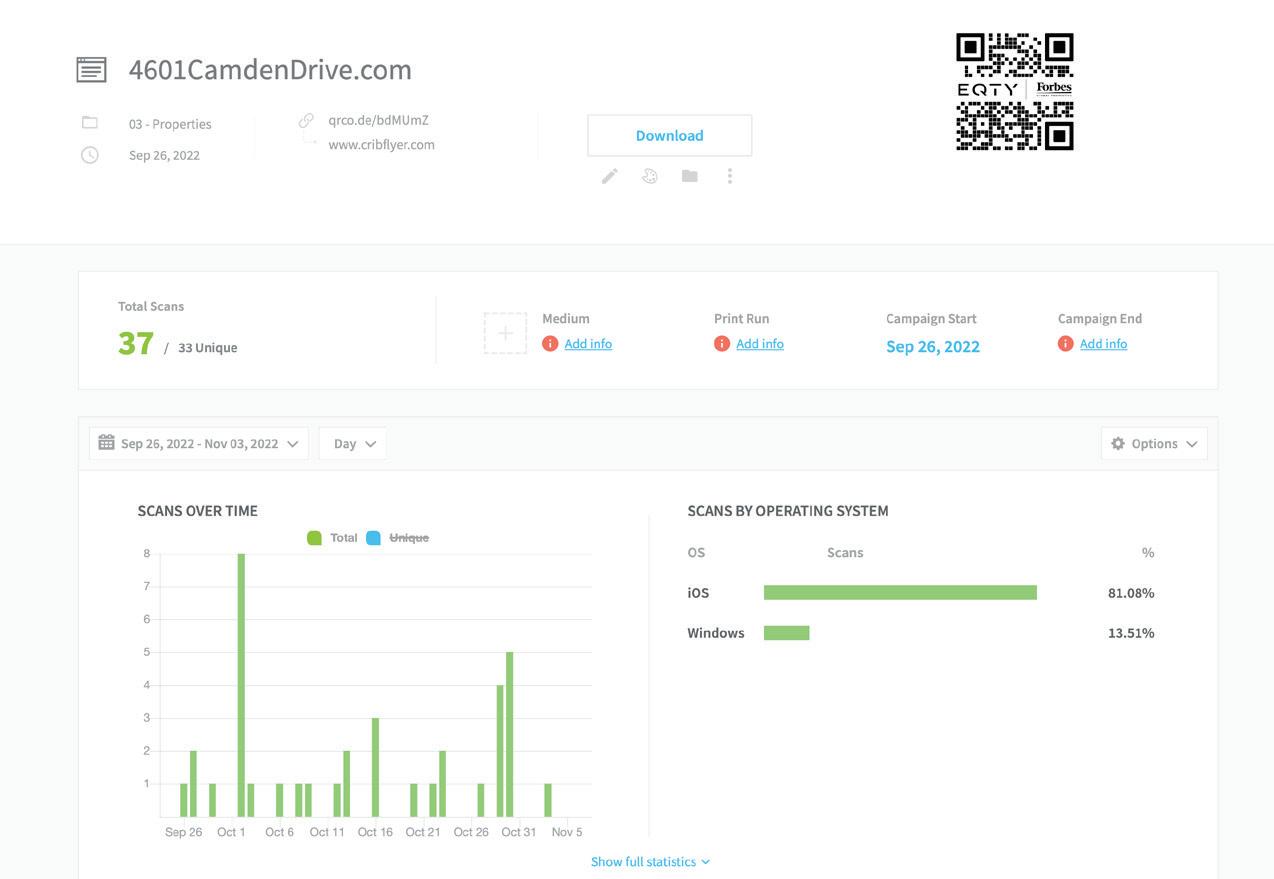Click the folder icon next to 03 - Properties

point(90,122)
